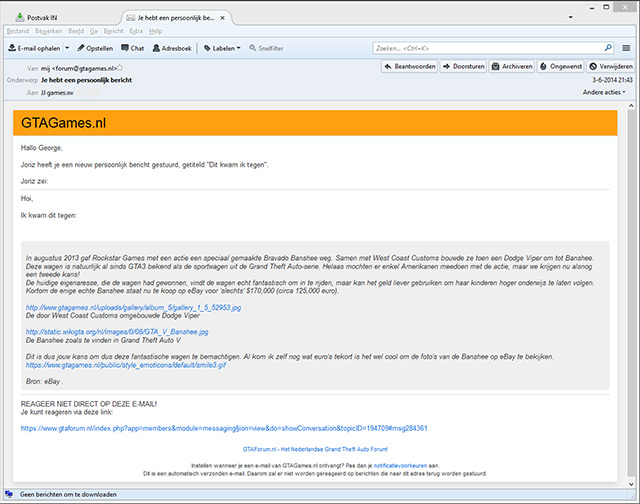The width and height of the screenshot is (640, 504).
Task: Click subject 'Je hebt een persoonlijk bericht'
Action: [x=86, y=80]
